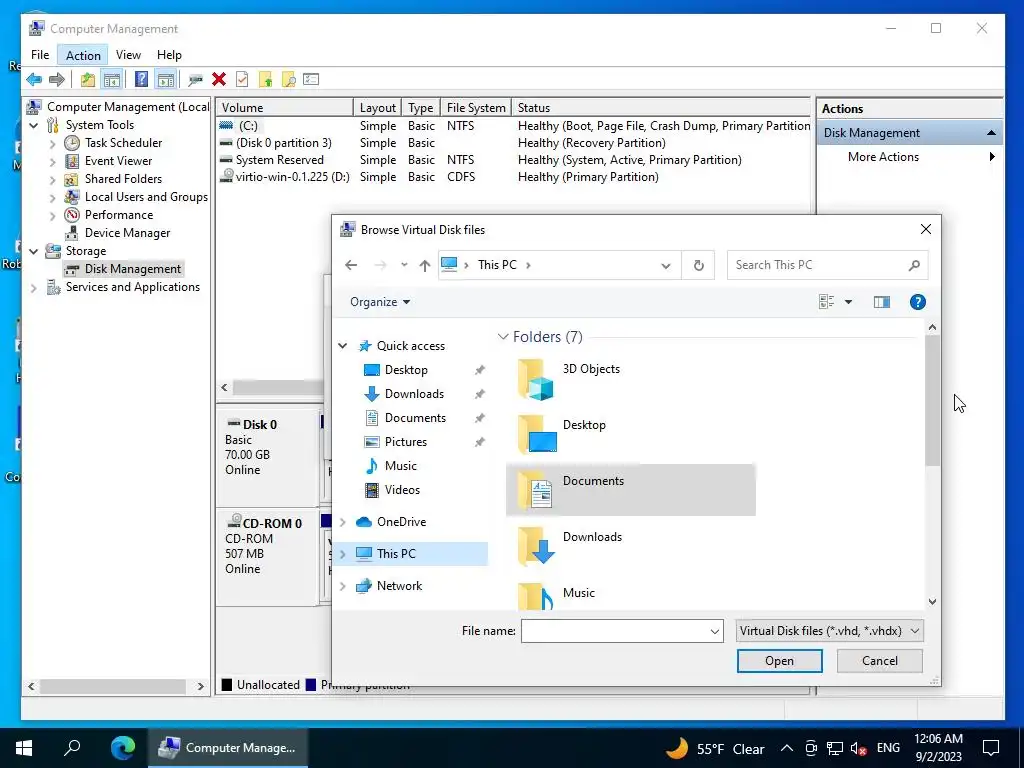Click the folder with magnifier toolbar icon
Screen dimensions: 1024x768
click(289, 80)
